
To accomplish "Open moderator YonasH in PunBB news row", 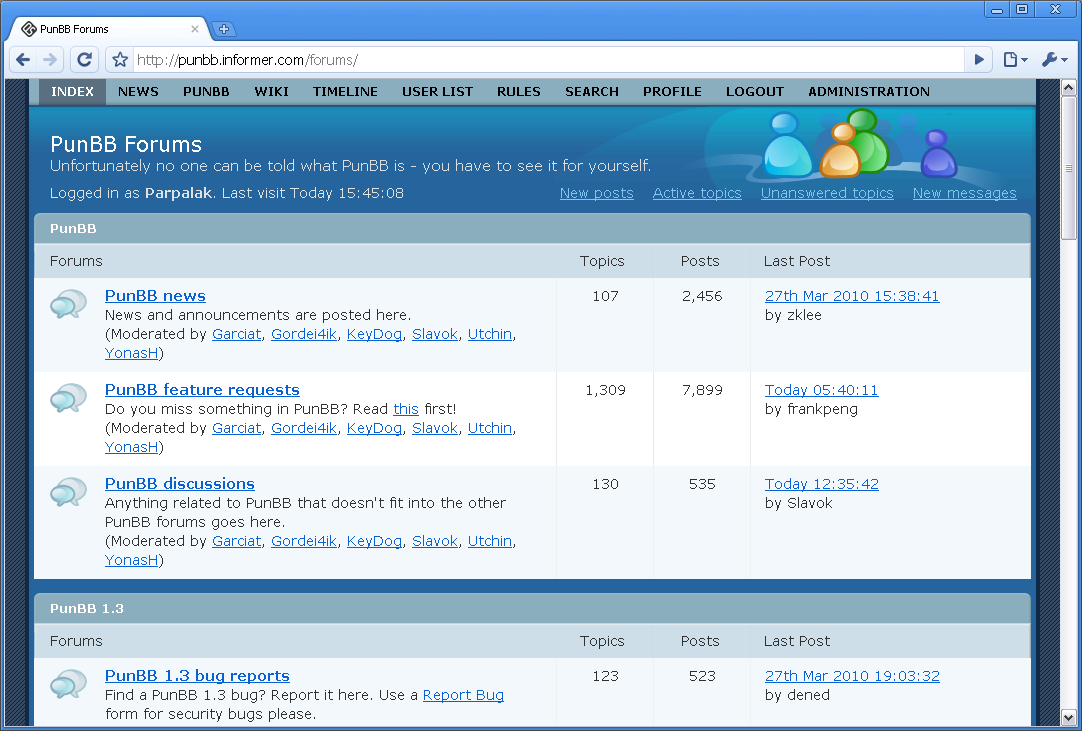I will (x=131, y=353).
